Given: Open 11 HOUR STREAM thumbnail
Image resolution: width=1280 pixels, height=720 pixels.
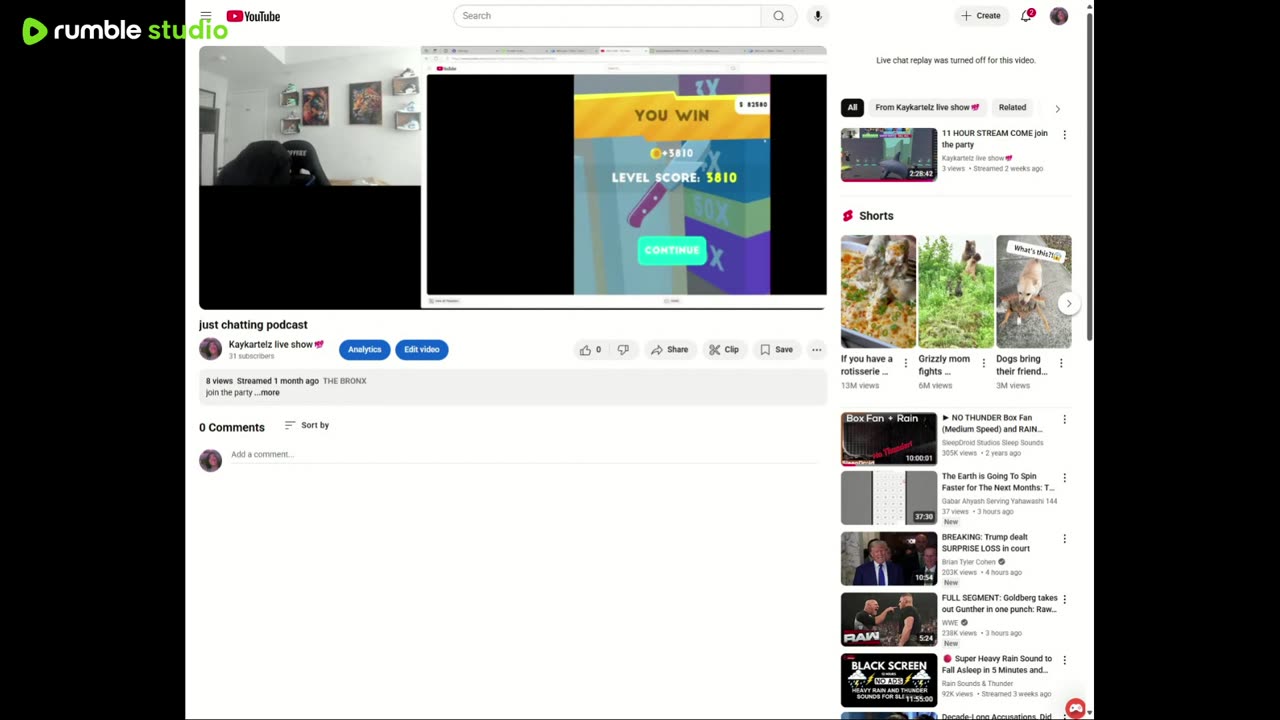Looking at the screenshot, I should [889, 155].
